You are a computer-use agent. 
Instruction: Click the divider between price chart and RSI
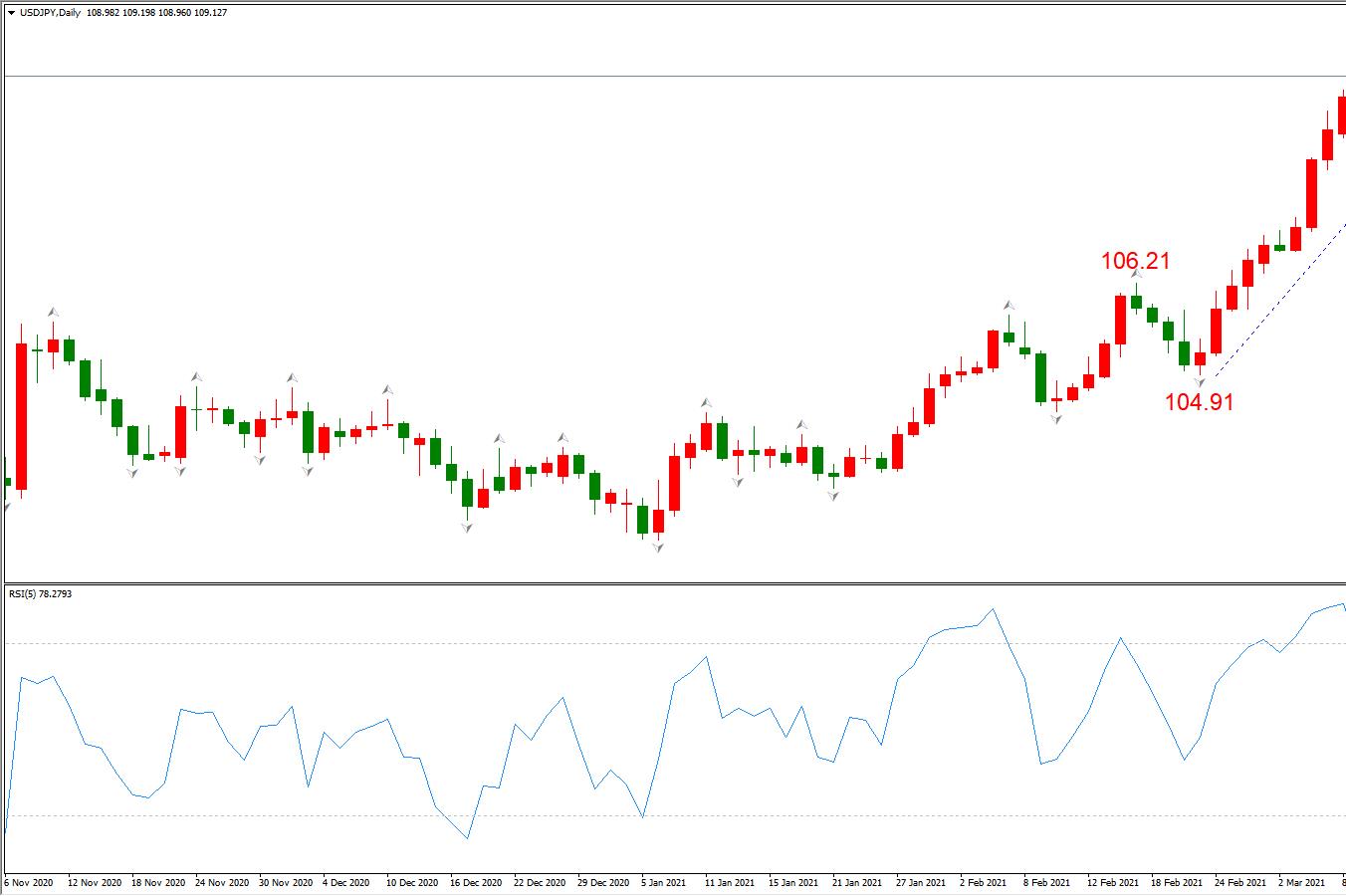673,583
